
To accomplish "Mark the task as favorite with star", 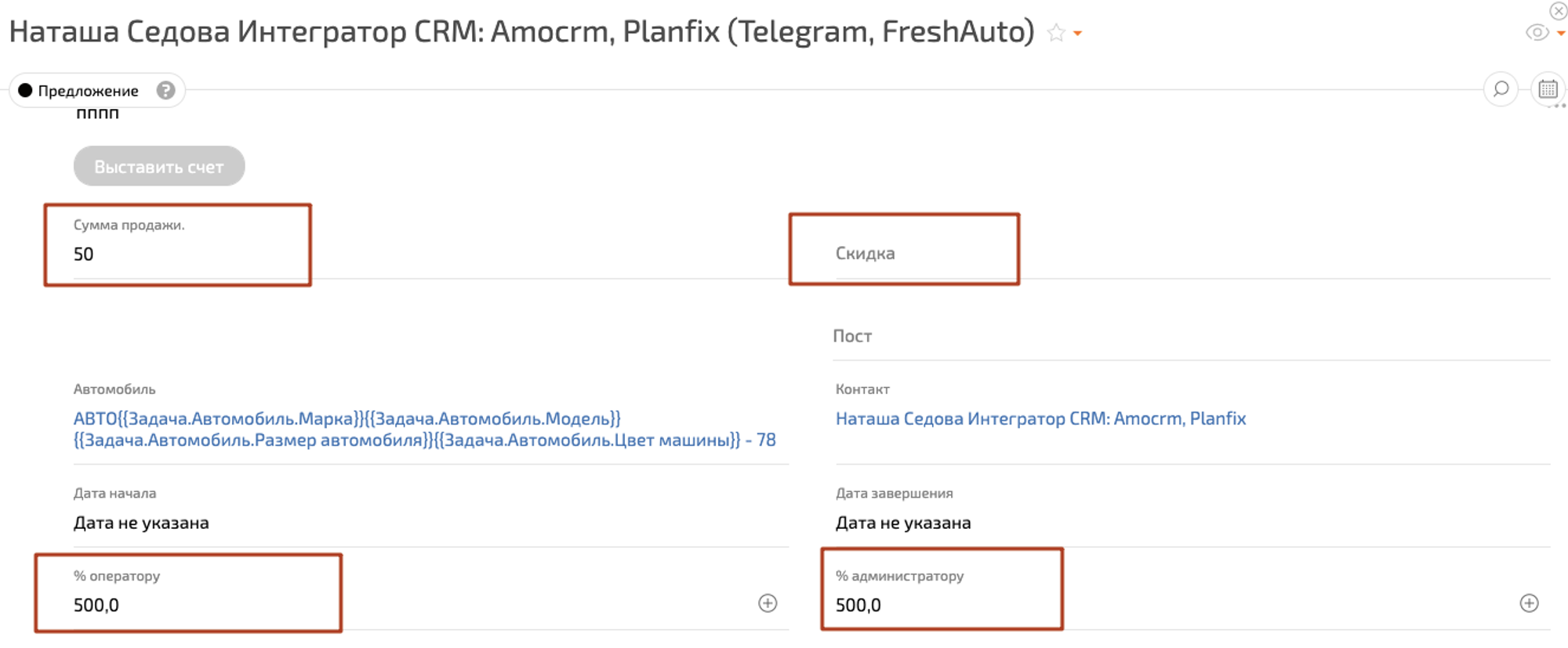I will [1056, 33].
